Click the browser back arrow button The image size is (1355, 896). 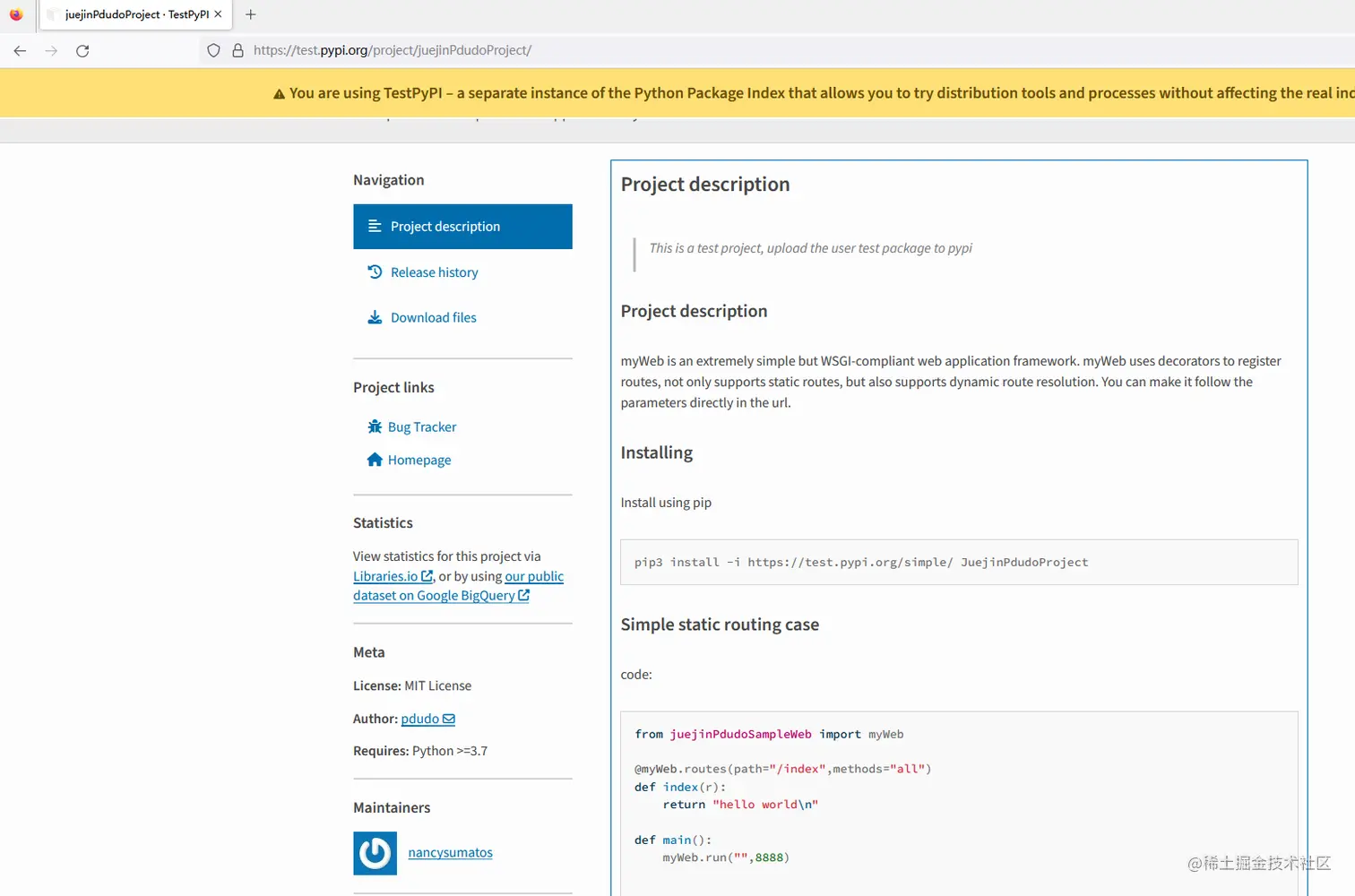[x=20, y=51]
